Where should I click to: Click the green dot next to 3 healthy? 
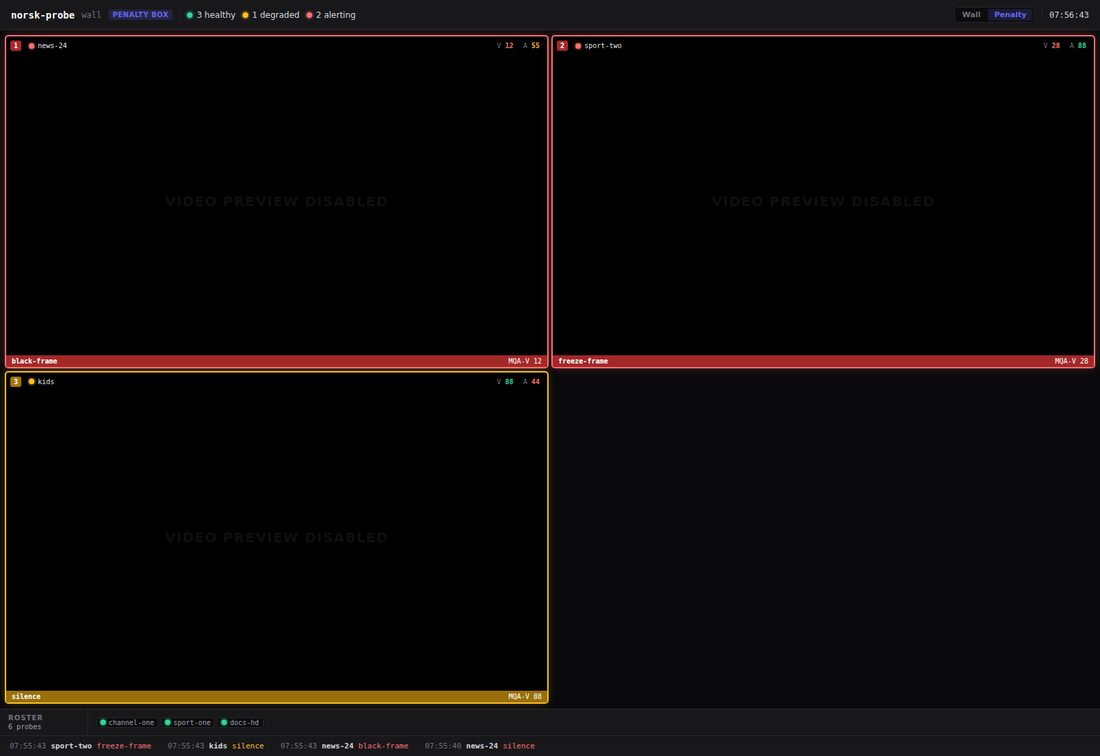click(189, 15)
